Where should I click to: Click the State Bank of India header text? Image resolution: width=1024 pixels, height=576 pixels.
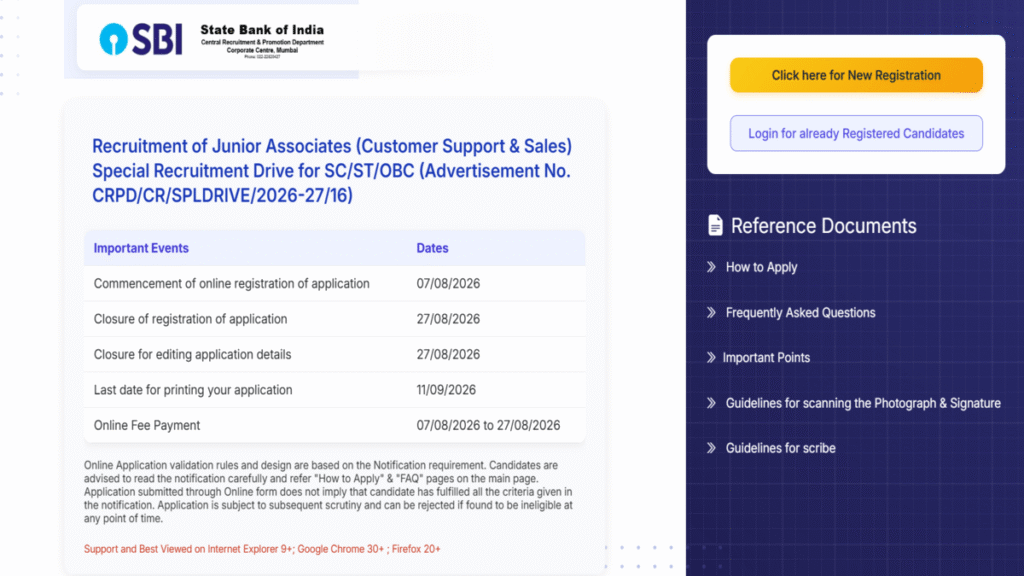point(262,30)
